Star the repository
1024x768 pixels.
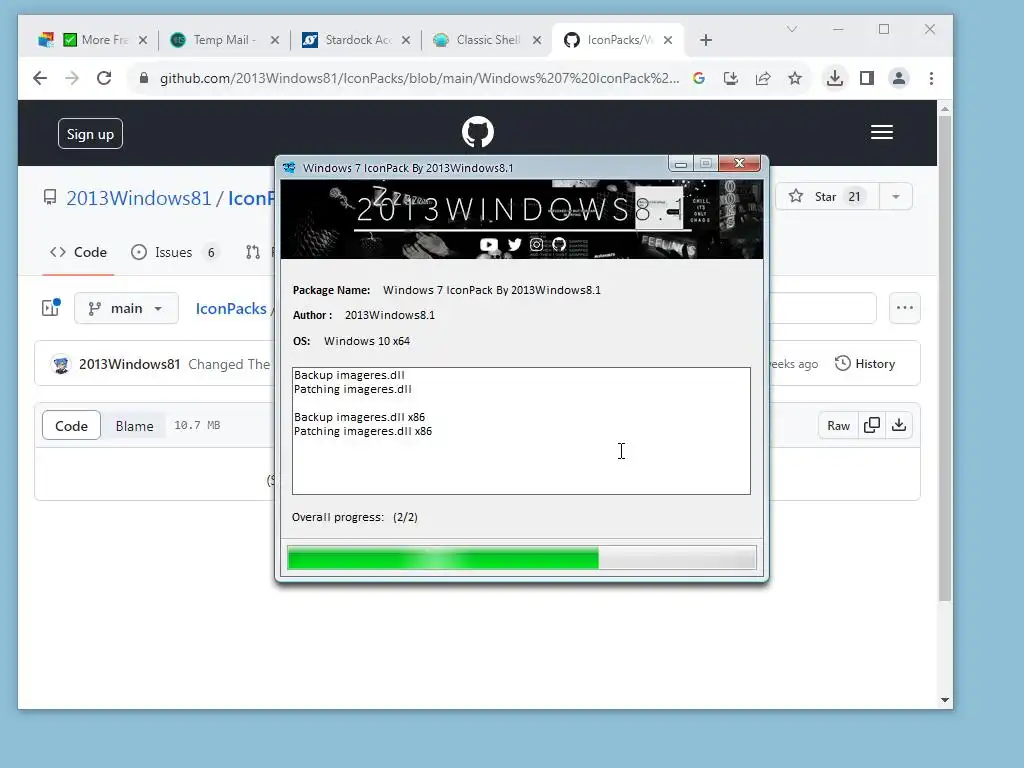click(x=827, y=197)
